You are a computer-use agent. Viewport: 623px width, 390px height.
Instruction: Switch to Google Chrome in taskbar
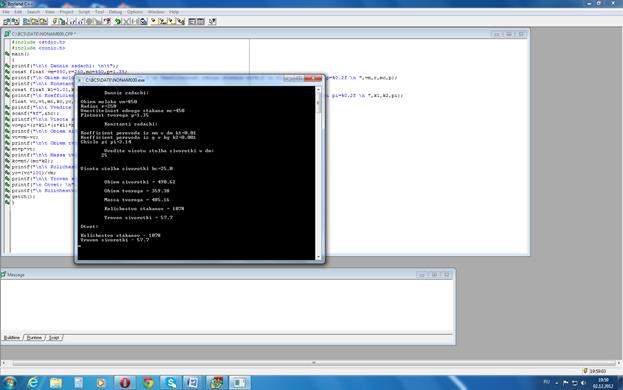(x=148, y=382)
